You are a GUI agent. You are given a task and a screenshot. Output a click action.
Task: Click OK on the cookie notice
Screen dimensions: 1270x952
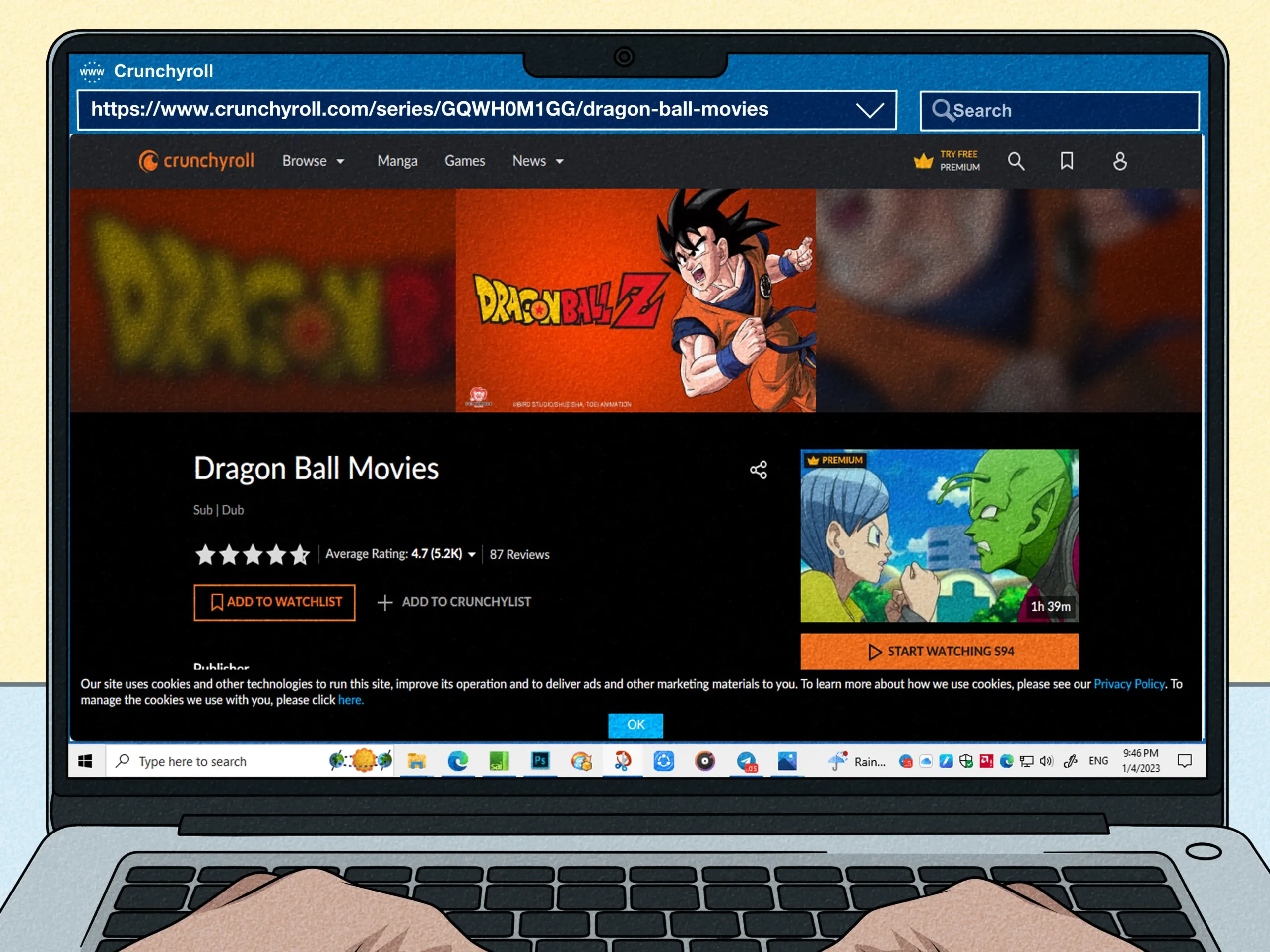click(x=635, y=725)
